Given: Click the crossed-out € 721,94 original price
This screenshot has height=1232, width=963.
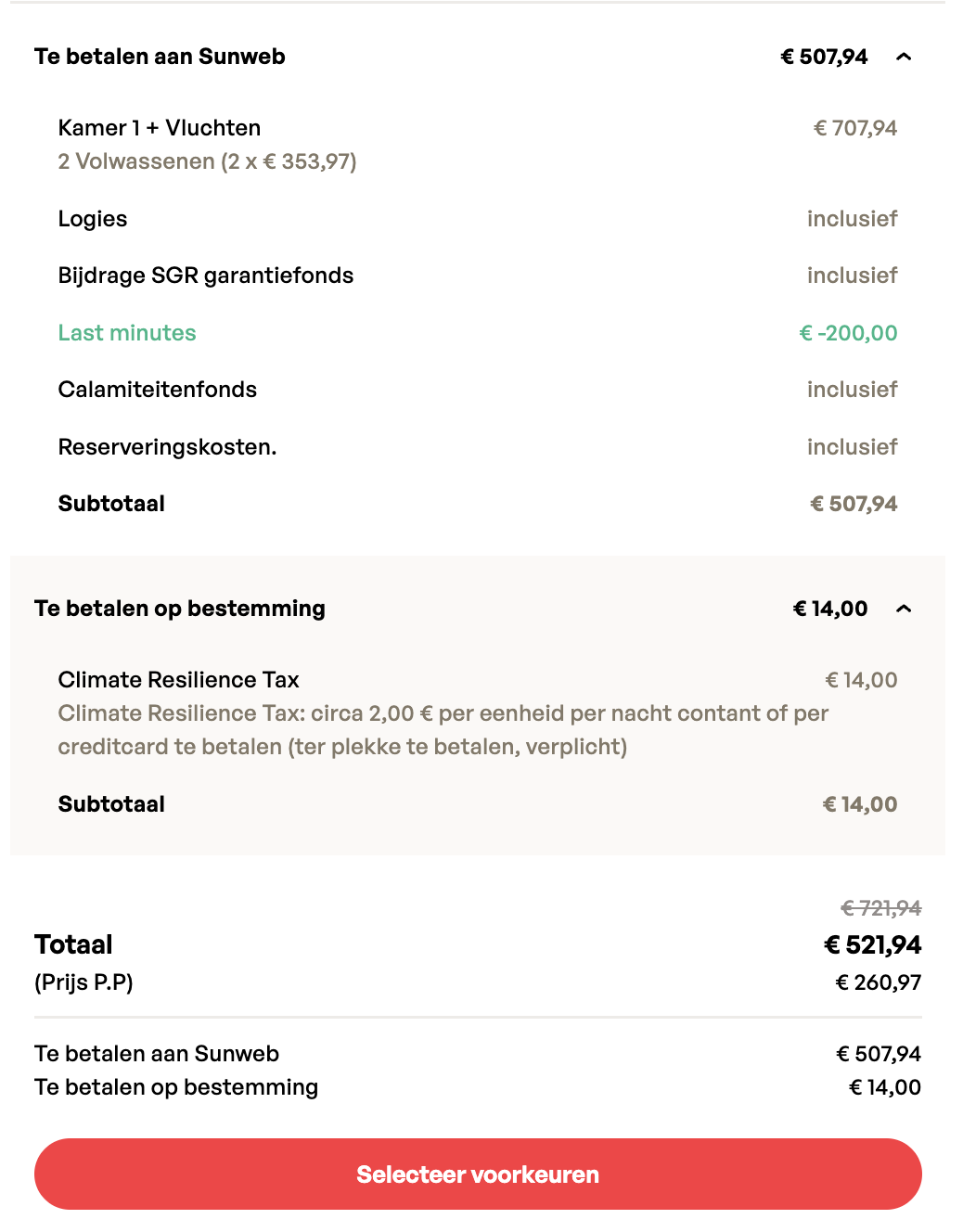Looking at the screenshot, I should [x=880, y=908].
